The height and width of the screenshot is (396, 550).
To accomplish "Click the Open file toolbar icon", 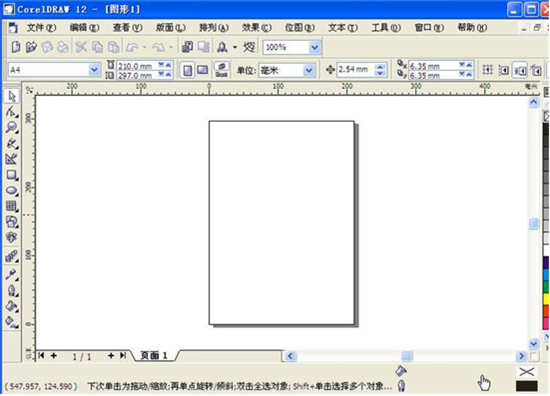I will tap(31, 47).
